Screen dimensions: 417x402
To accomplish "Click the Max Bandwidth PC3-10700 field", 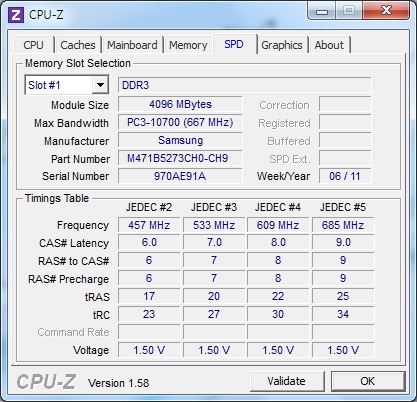I will 180,122.
